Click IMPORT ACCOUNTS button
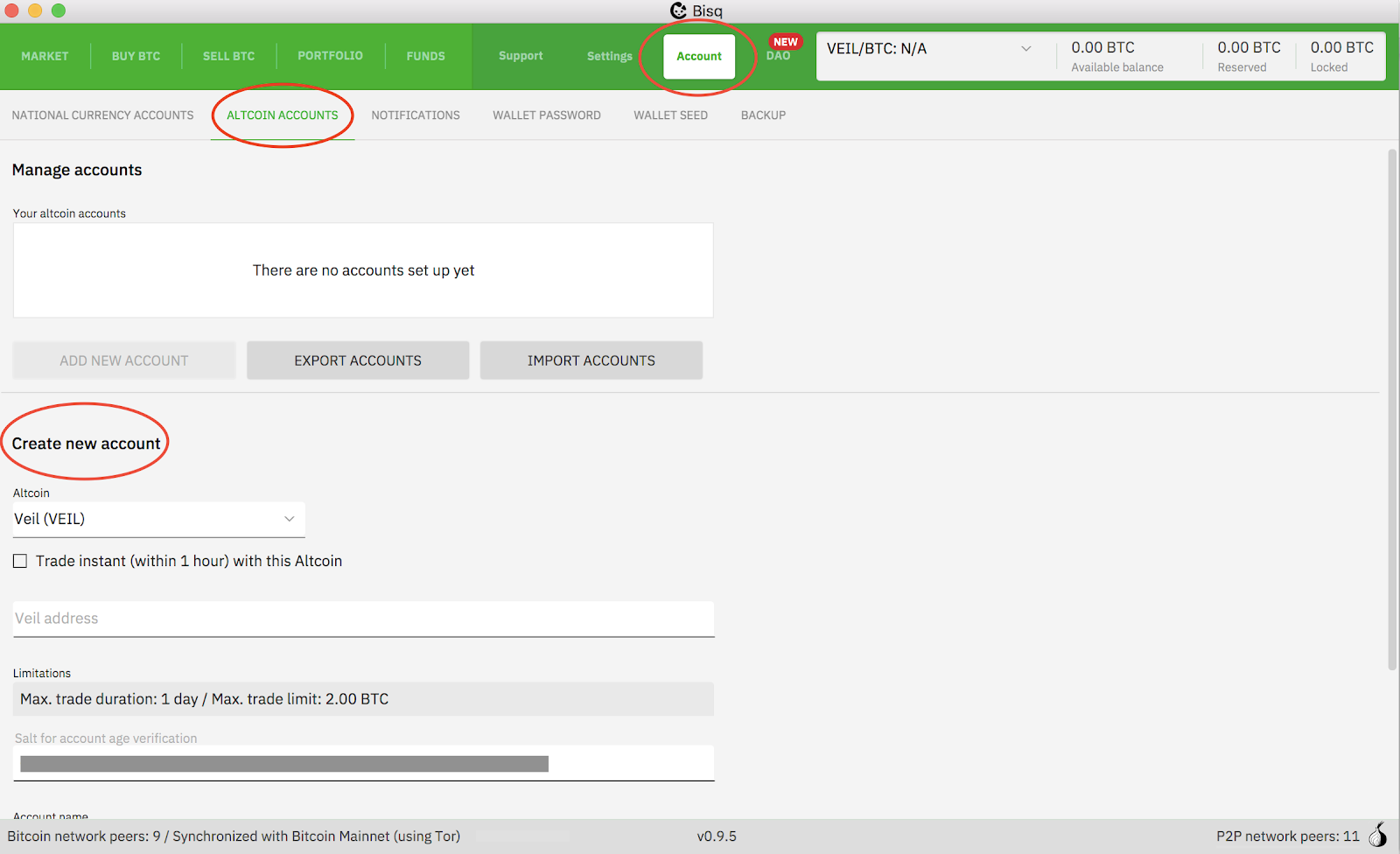This screenshot has height=854, width=1400. point(591,360)
